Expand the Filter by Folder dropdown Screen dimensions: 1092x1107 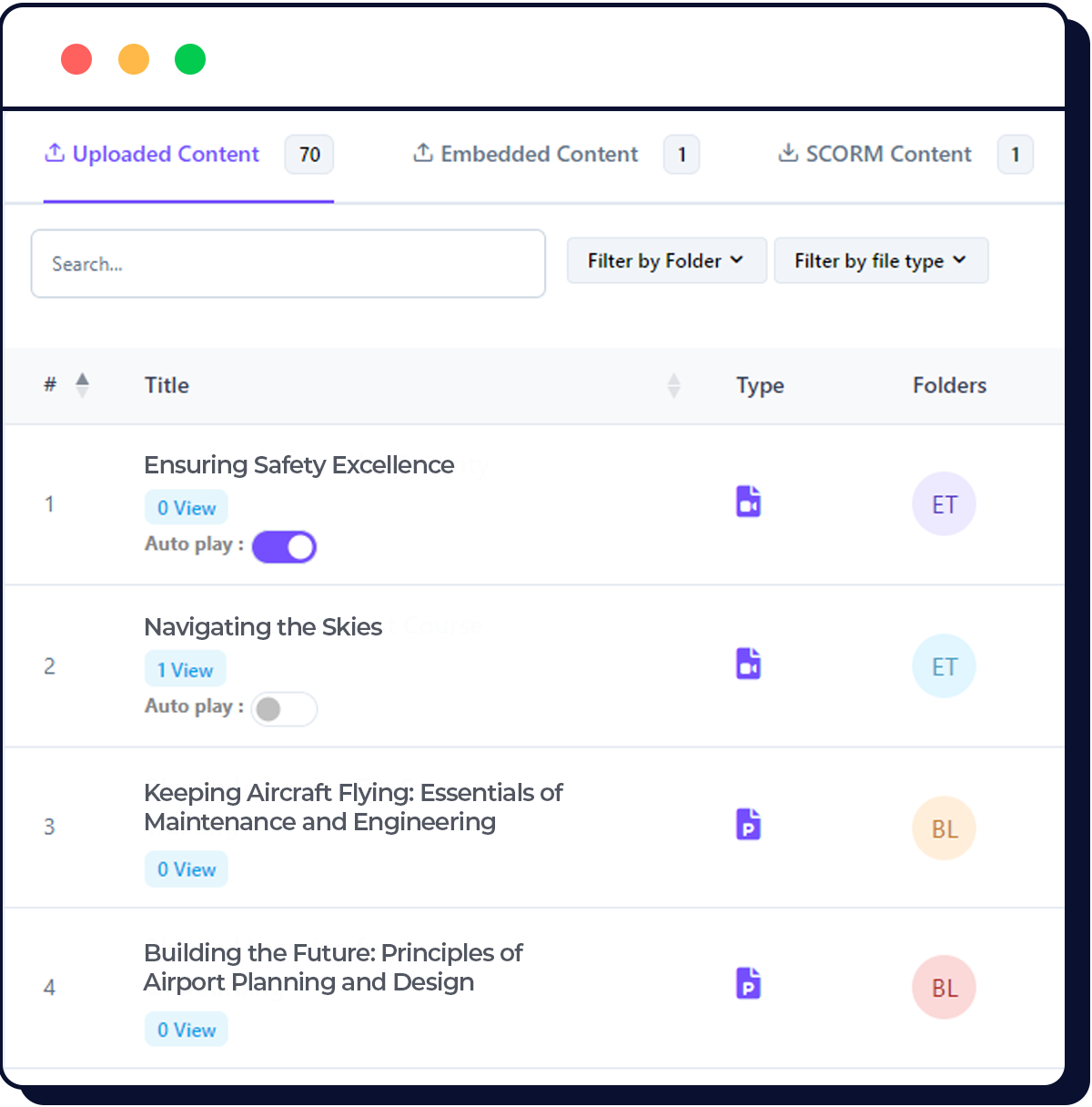pyautogui.click(x=666, y=261)
